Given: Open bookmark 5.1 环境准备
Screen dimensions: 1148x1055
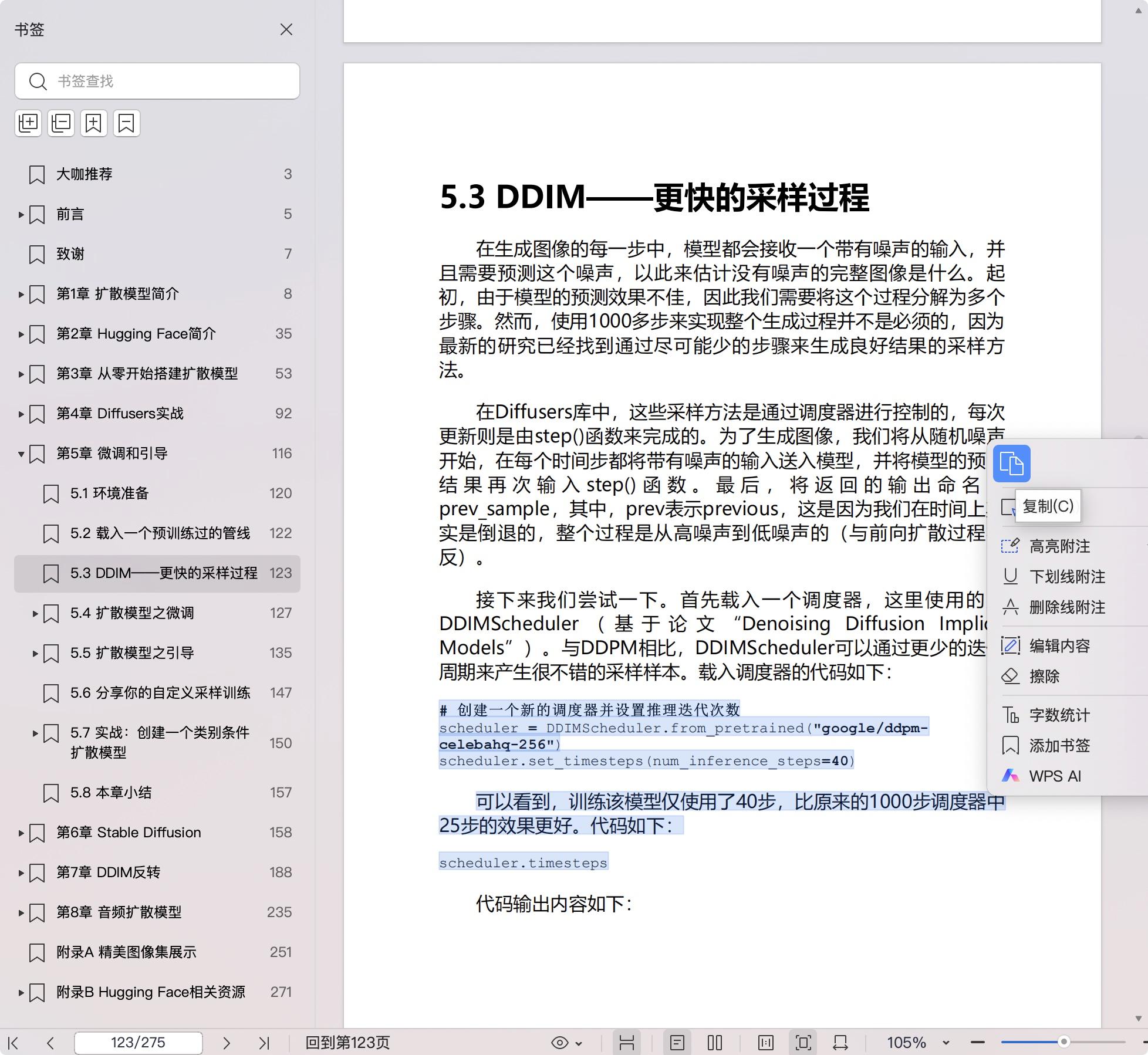Looking at the screenshot, I should [x=157, y=493].
